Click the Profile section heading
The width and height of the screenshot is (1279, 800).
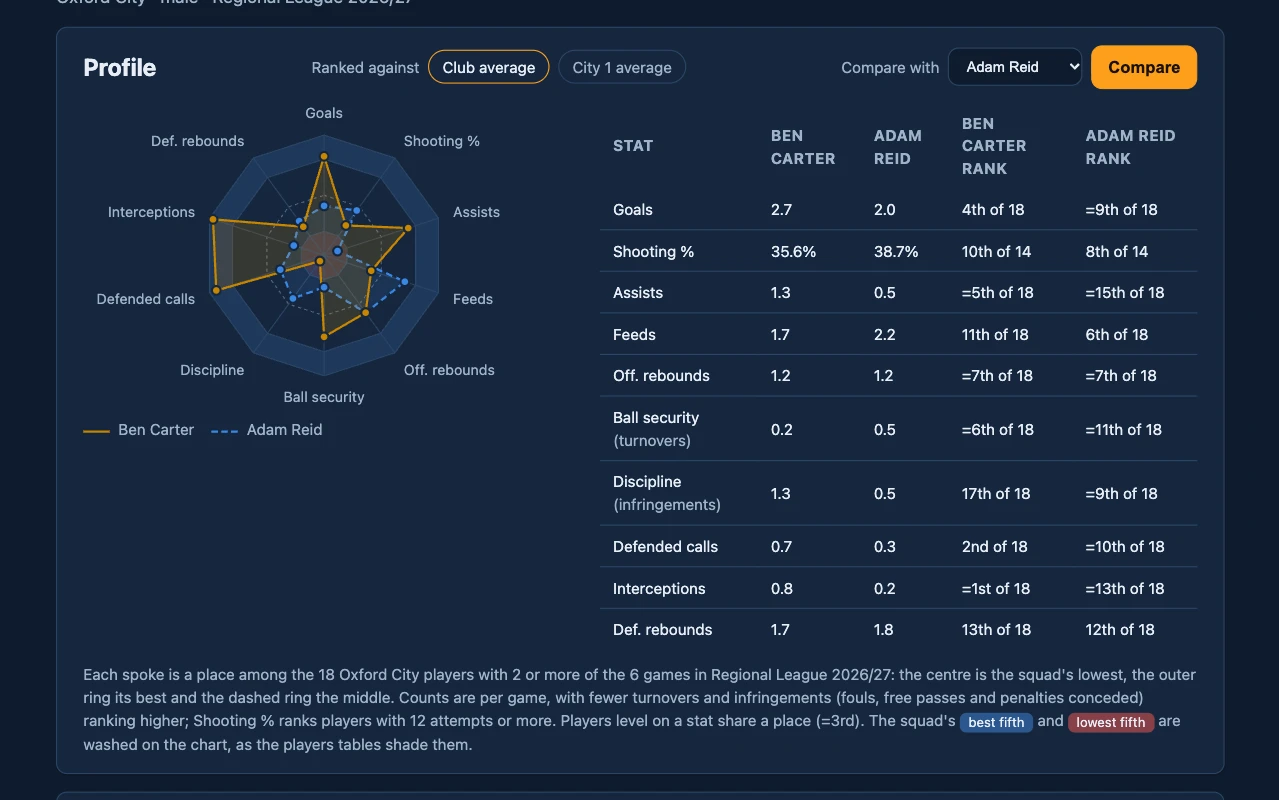(120, 68)
